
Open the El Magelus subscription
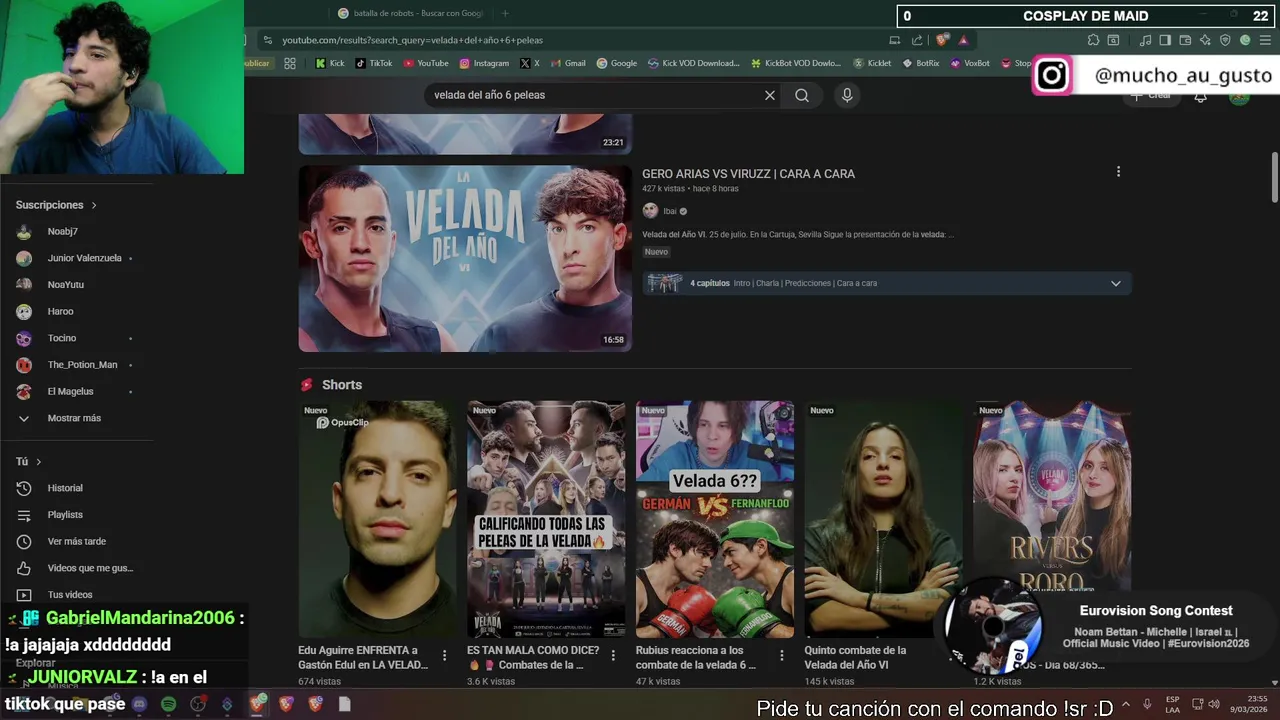(x=70, y=391)
